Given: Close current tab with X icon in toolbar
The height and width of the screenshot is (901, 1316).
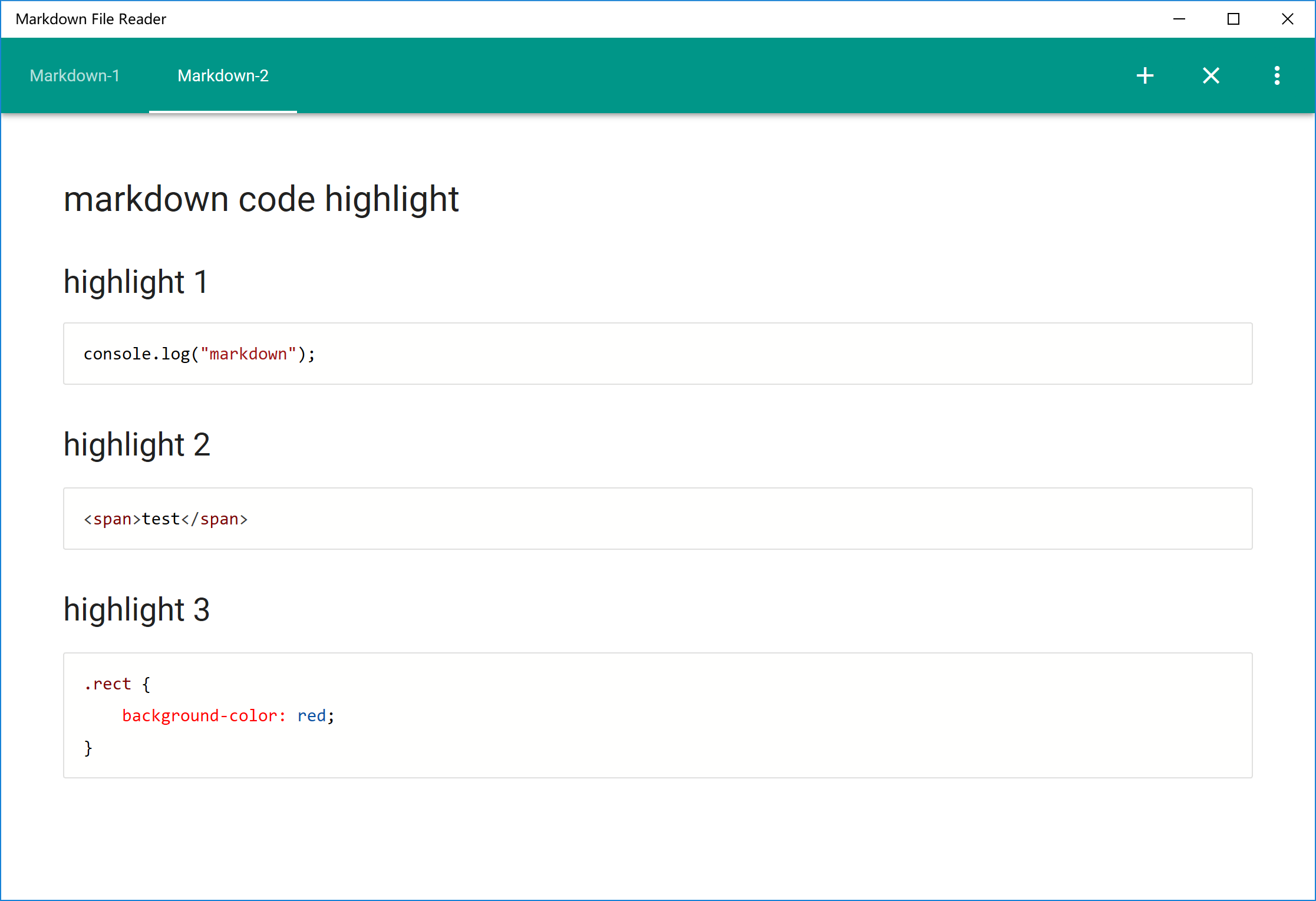Looking at the screenshot, I should click(1211, 75).
